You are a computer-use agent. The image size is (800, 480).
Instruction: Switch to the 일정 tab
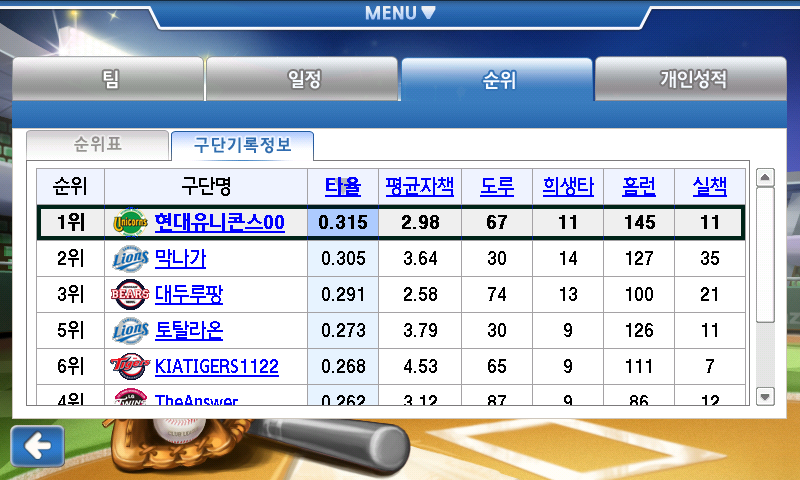tap(303, 79)
